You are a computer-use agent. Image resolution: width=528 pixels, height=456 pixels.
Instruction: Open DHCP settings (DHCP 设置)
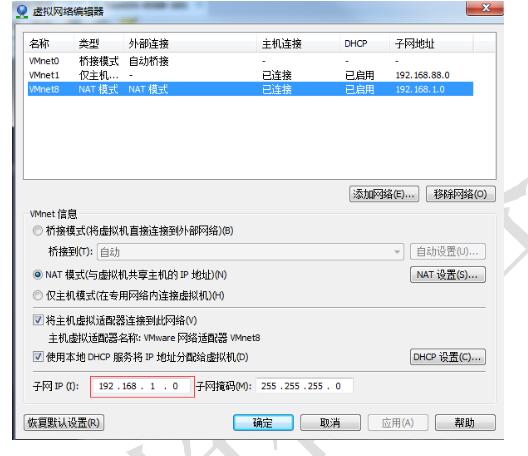pos(448,357)
